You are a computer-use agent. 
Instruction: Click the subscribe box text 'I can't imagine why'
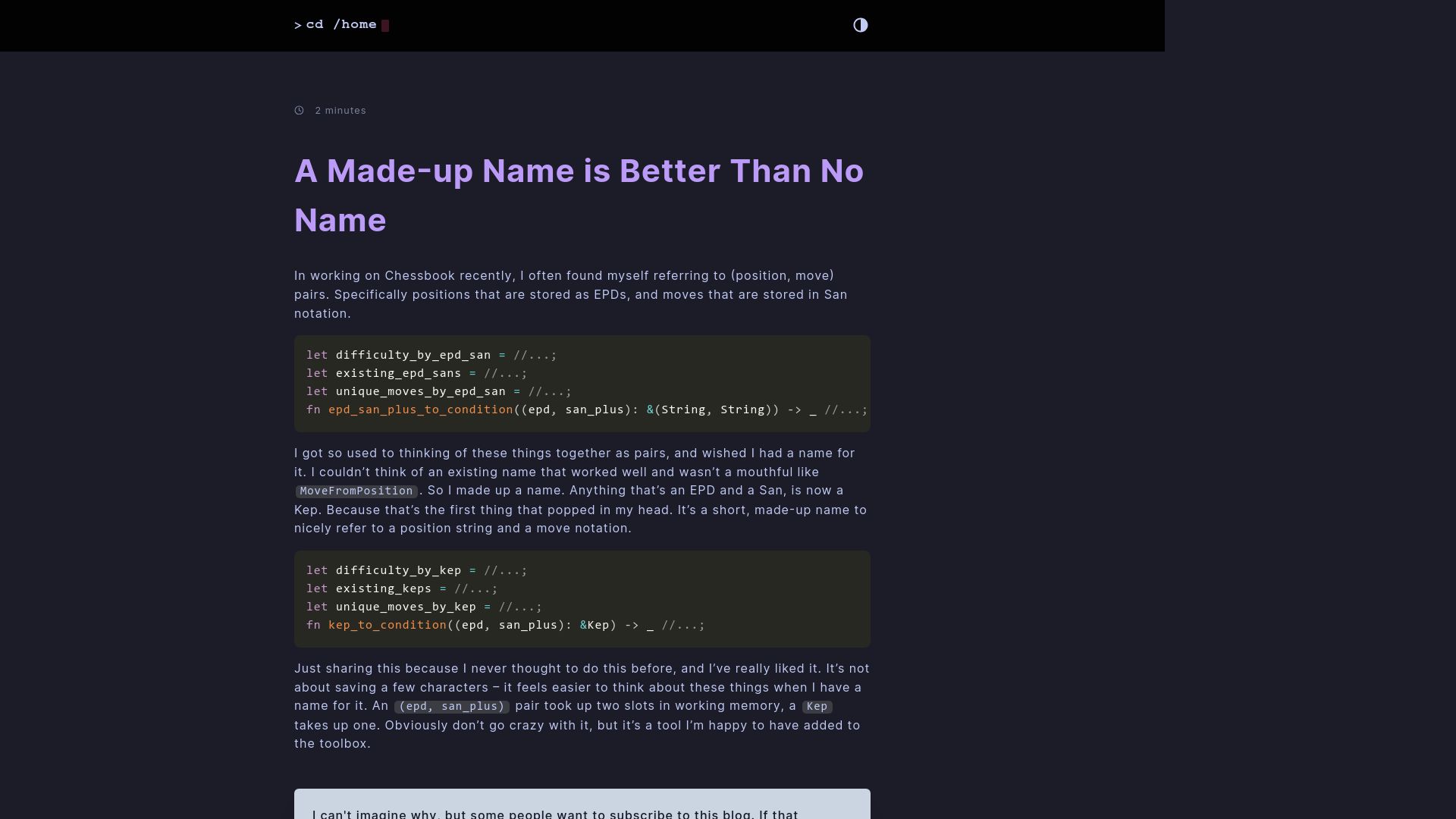pos(555,814)
